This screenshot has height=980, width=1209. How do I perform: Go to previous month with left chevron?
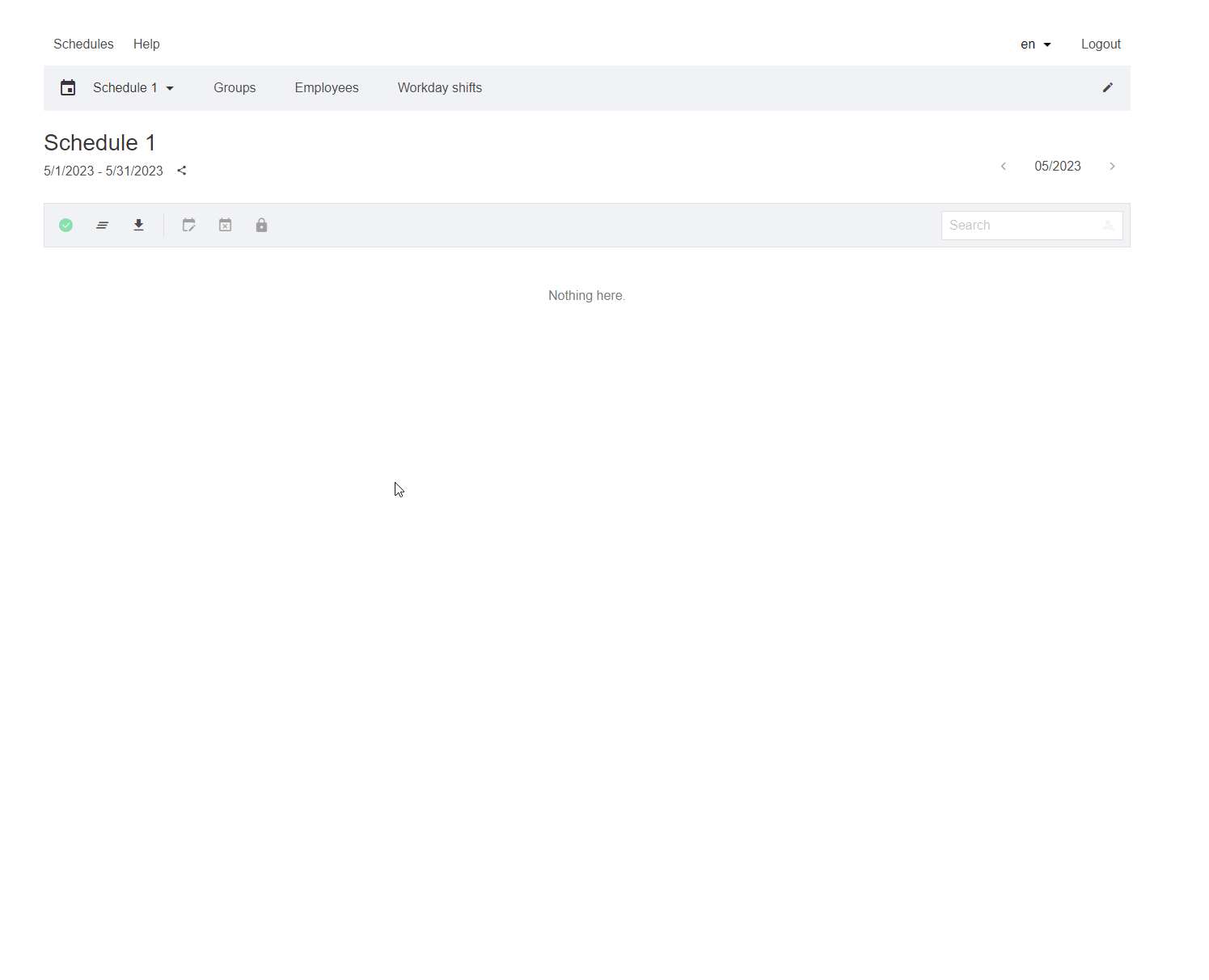point(1004,167)
